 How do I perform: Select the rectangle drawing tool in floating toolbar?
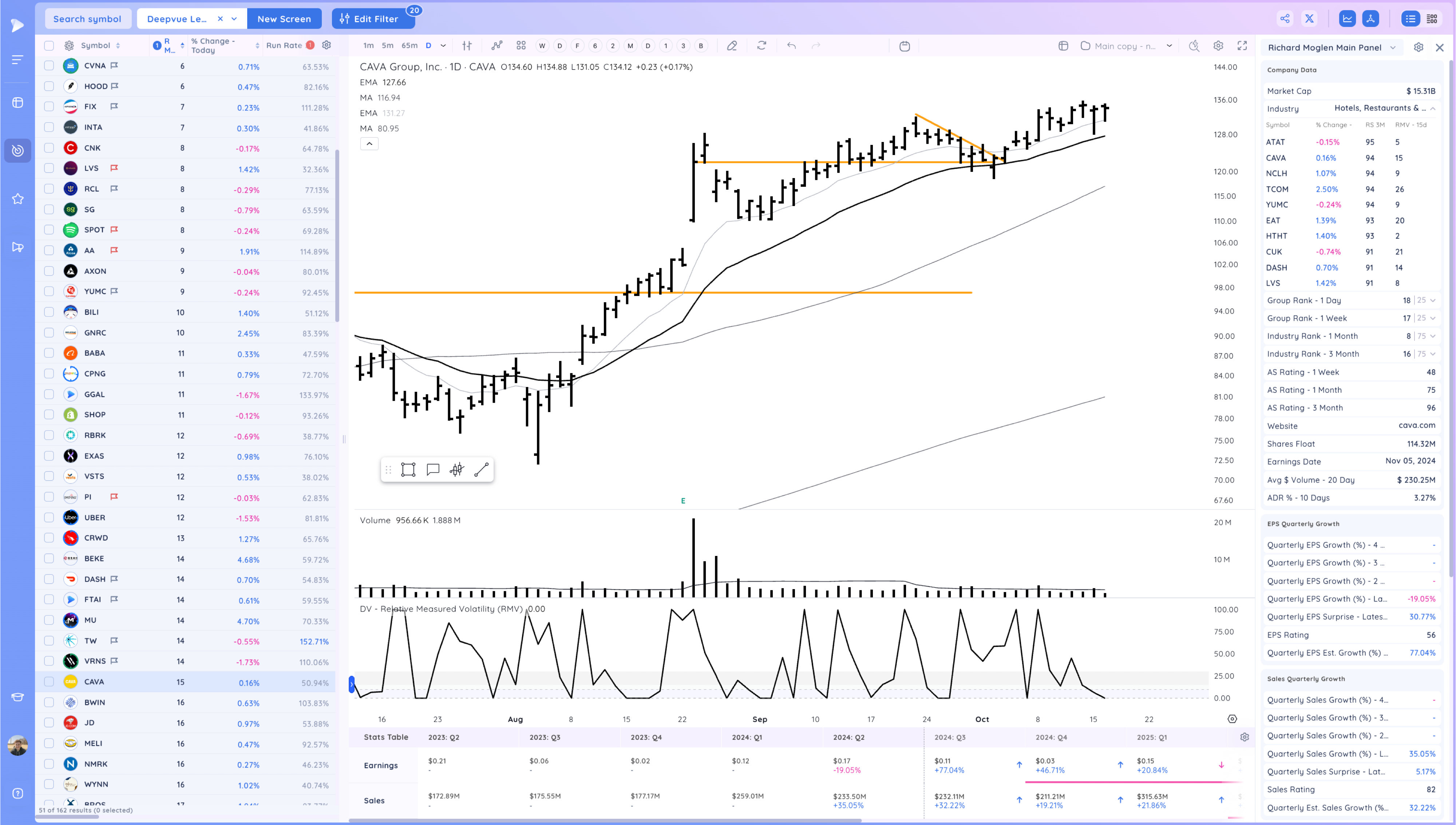(x=408, y=470)
